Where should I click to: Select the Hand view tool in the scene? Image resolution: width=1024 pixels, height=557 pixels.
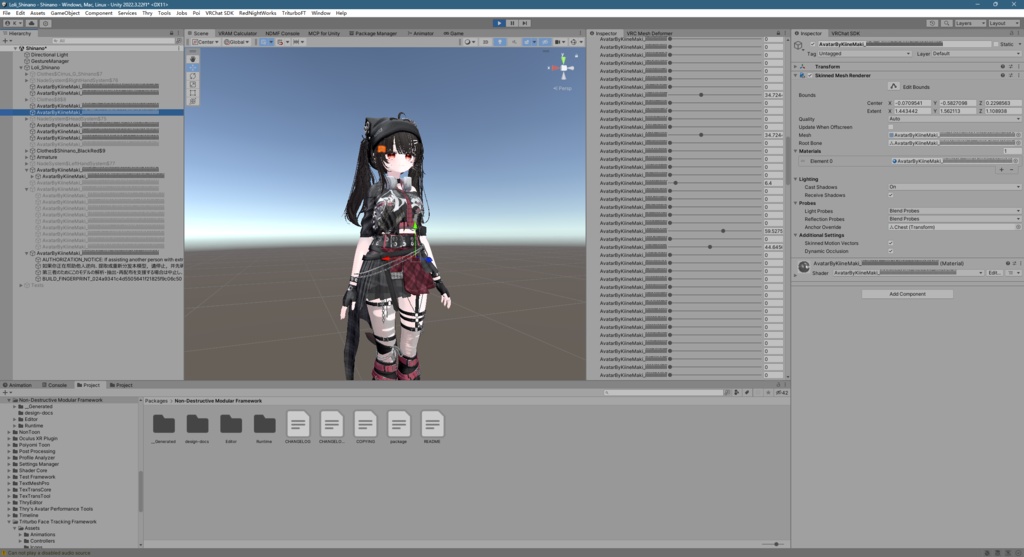tap(193, 59)
